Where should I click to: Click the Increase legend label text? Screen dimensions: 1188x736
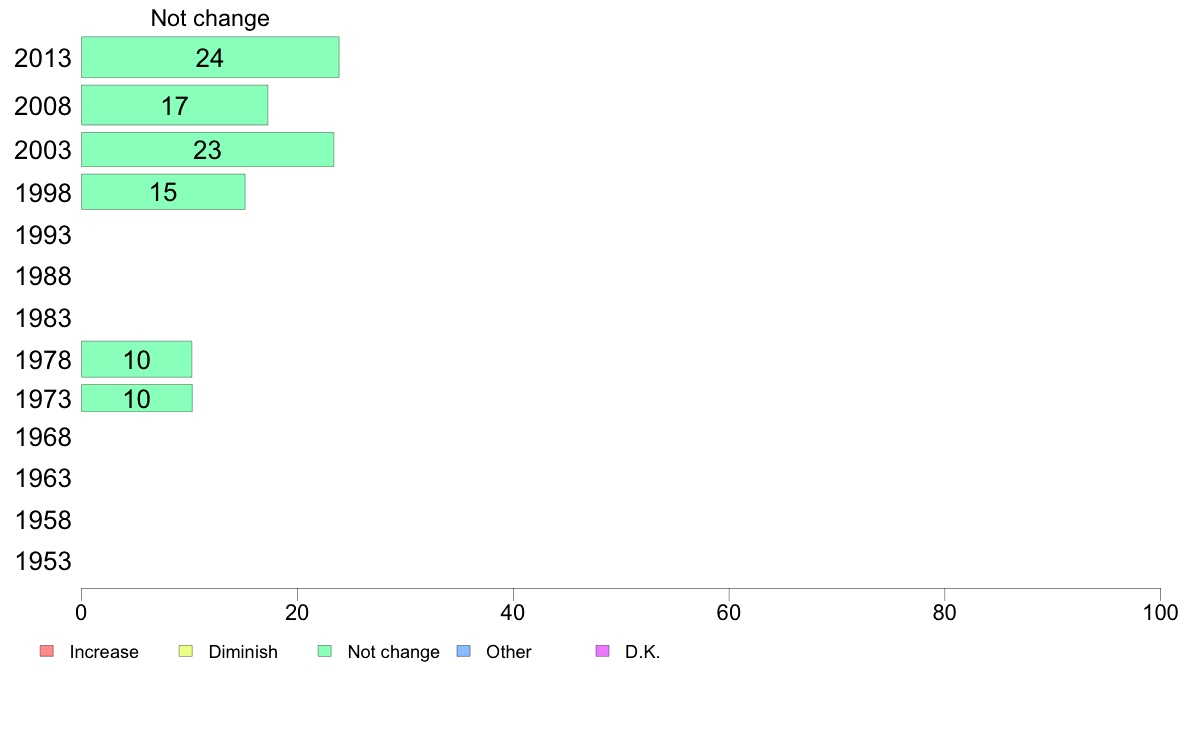[x=104, y=652]
